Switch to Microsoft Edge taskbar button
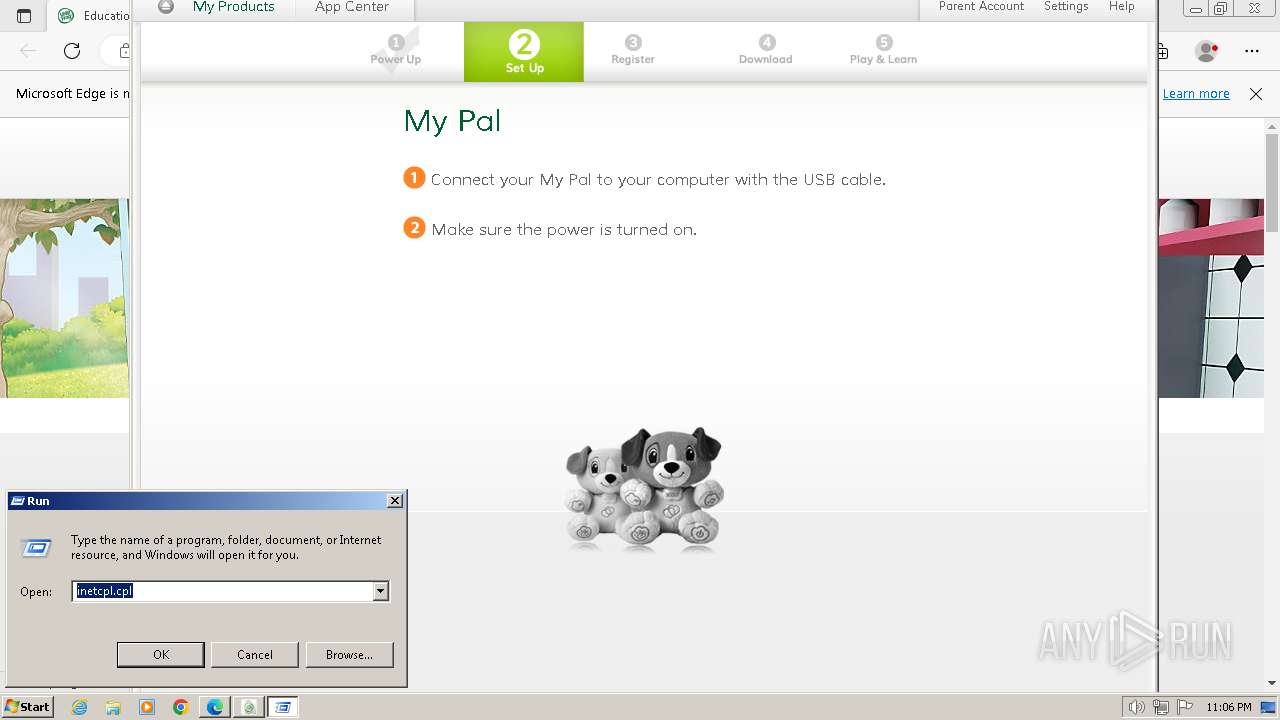The image size is (1280, 720). (215, 707)
